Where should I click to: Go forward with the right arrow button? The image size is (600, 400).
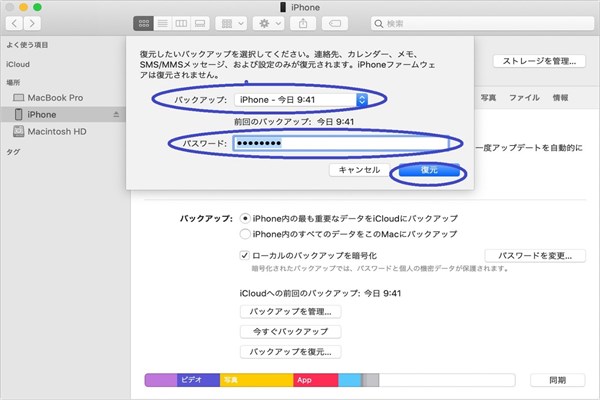32,24
